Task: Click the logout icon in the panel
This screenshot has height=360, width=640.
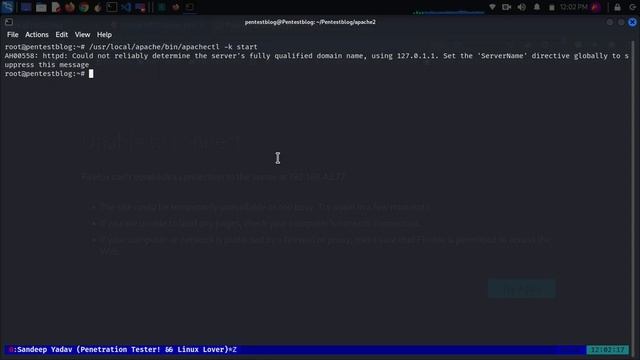Action: coord(633,7)
